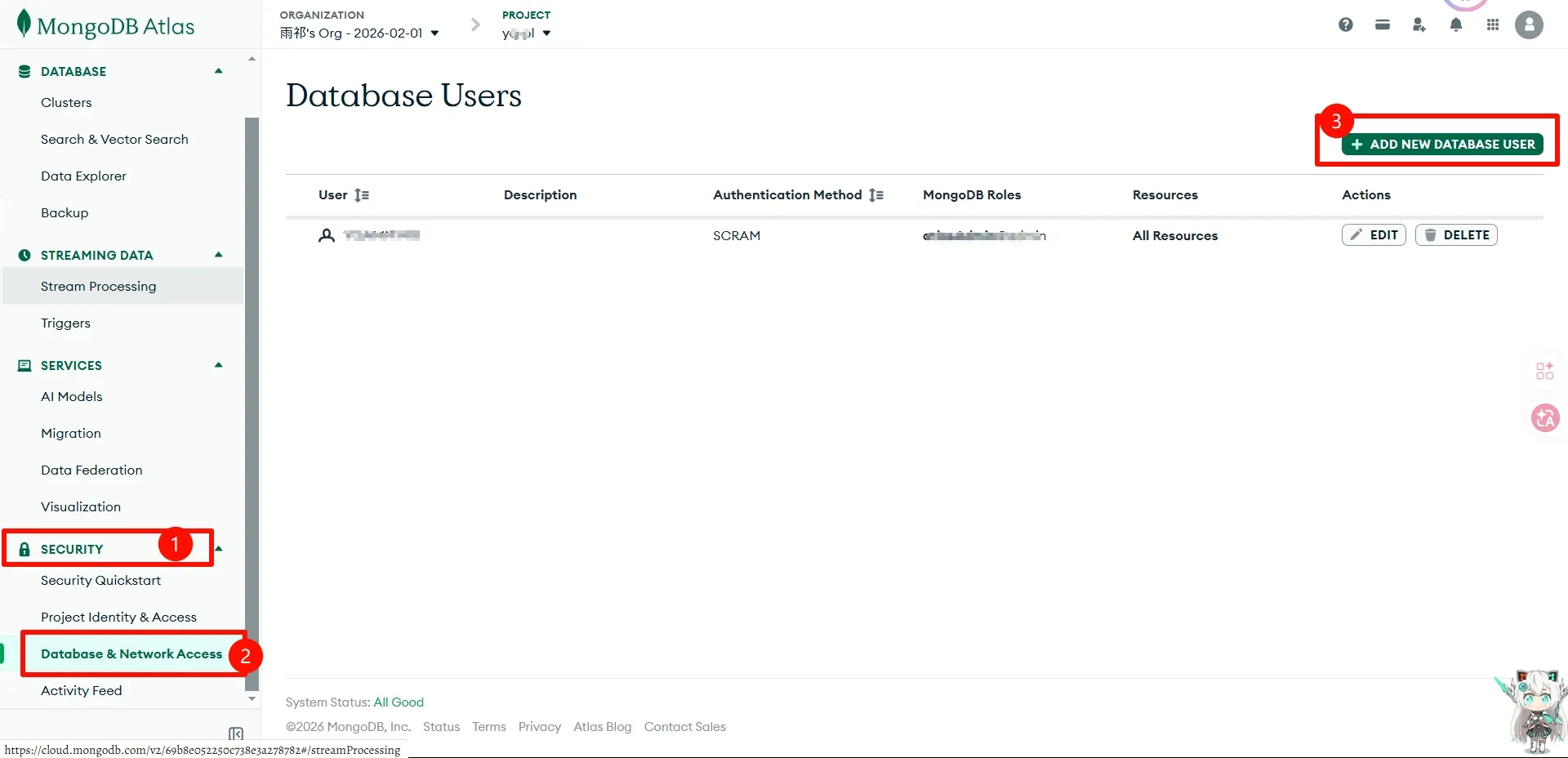This screenshot has width=1568, height=758.
Task: Click the Streaming Data clock icon
Action: pos(24,255)
